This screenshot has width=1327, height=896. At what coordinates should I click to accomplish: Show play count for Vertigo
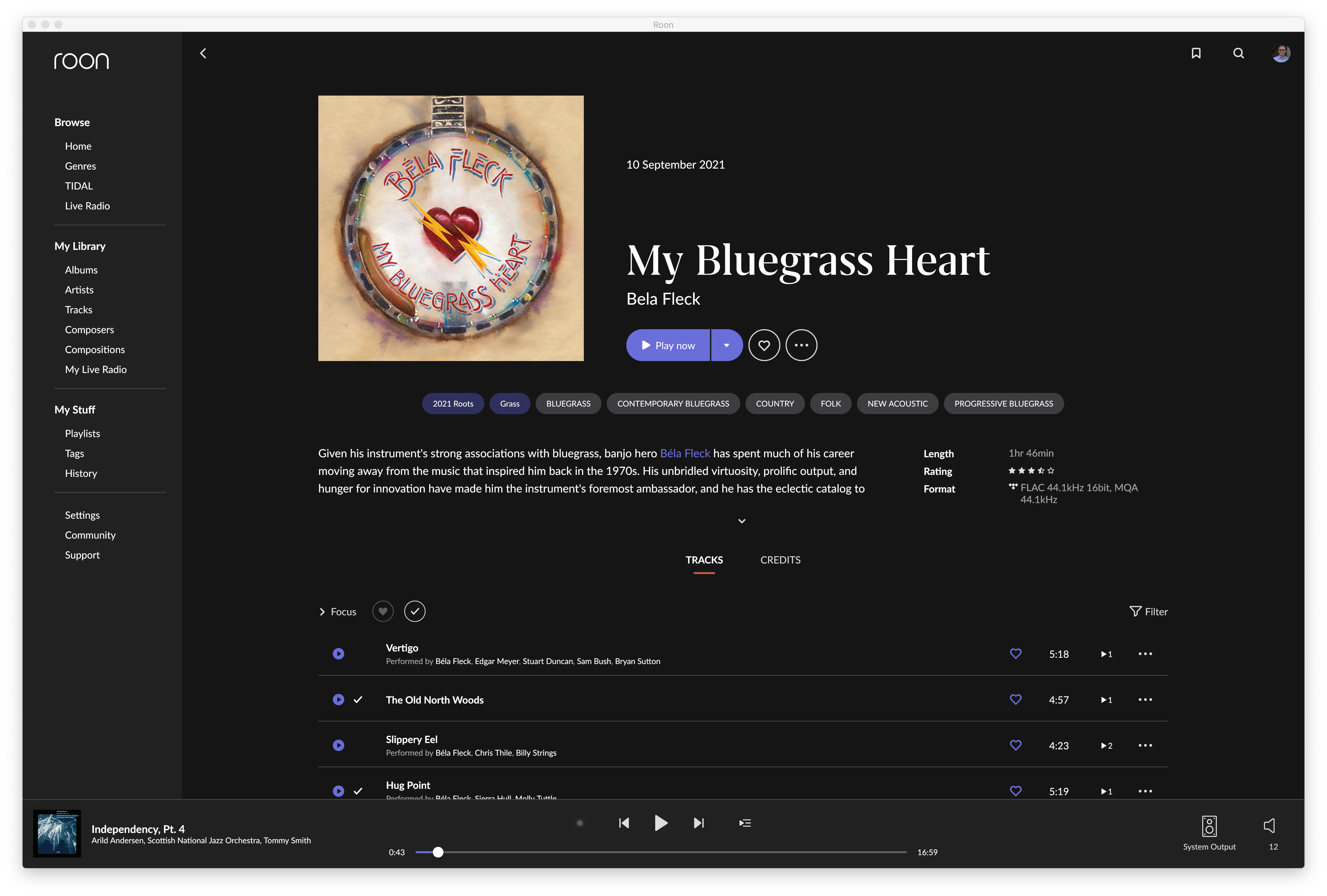(1106, 654)
